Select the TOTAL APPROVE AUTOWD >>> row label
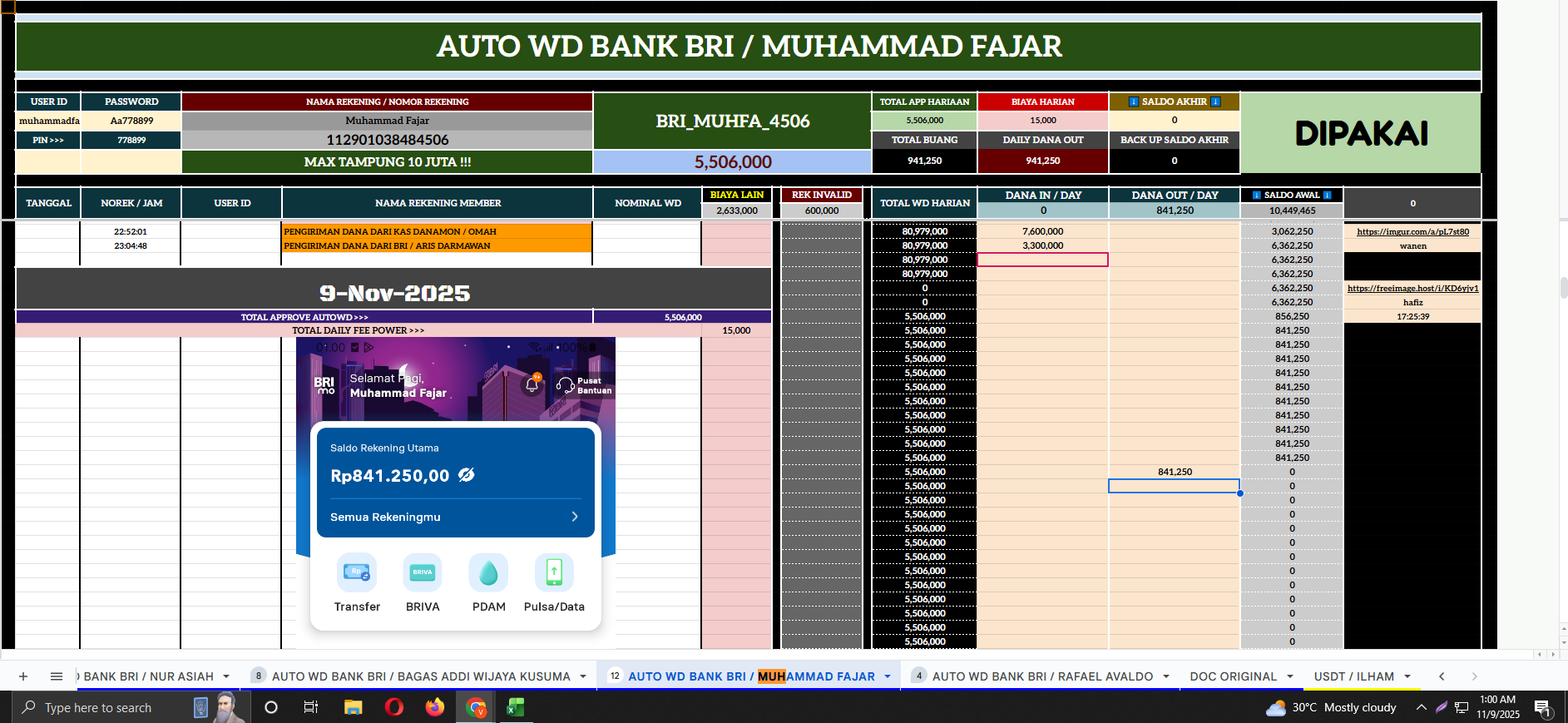This screenshot has height=723, width=1568. point(304,317)
